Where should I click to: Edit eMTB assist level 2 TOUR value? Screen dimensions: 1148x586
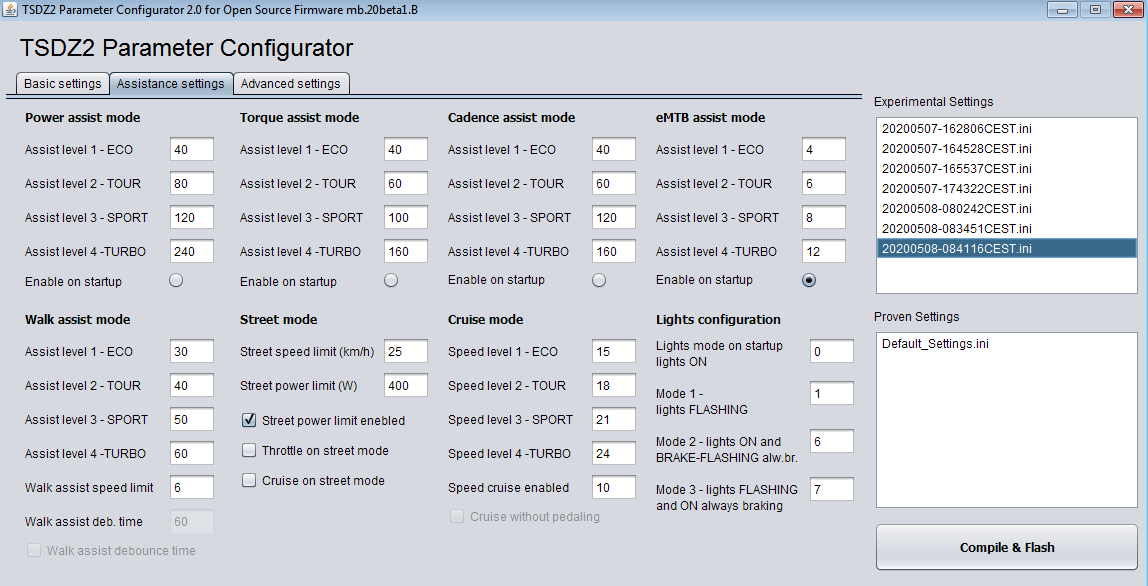824,183
